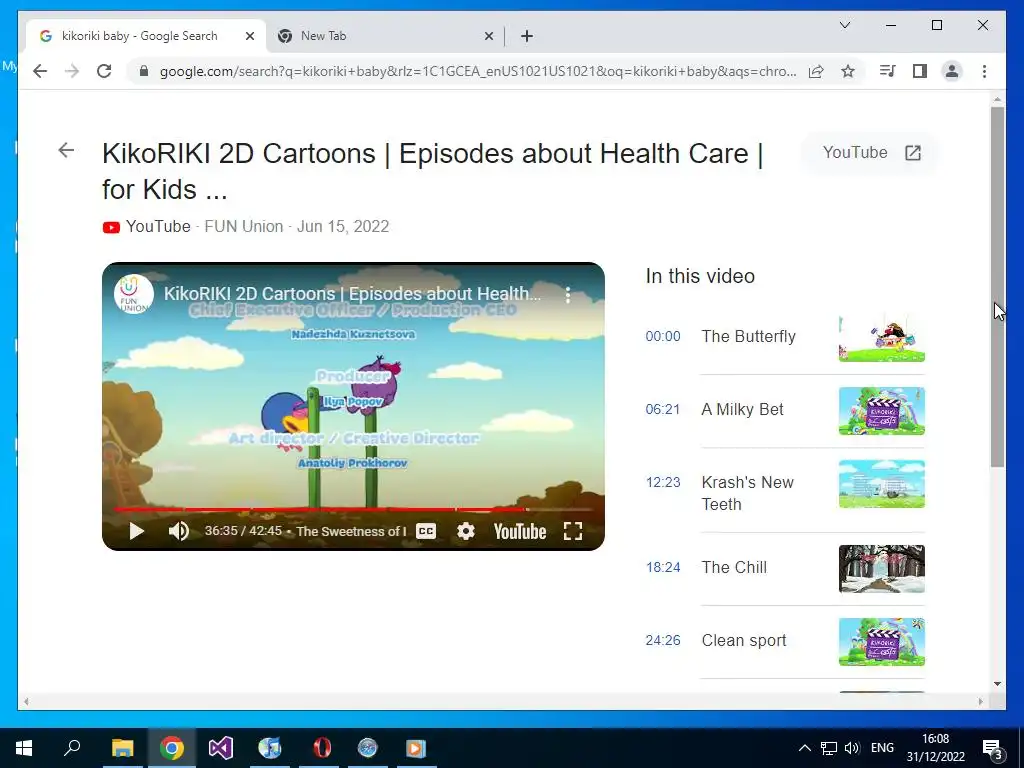1024x768 pixels.
Task: Select The Butterfly chapter thumbnail
Action: 882,338
